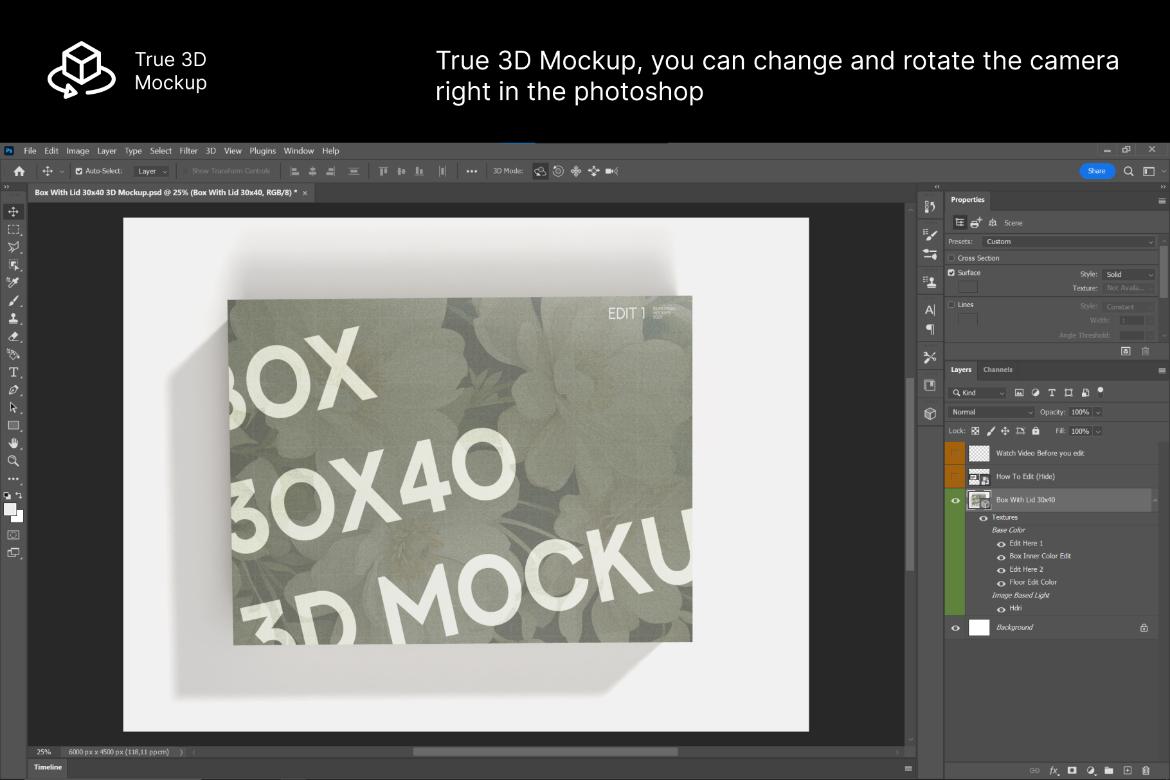Click the Surface color swatch
The height and width of the screenshot is (780, 1170).
pos(968,286)
